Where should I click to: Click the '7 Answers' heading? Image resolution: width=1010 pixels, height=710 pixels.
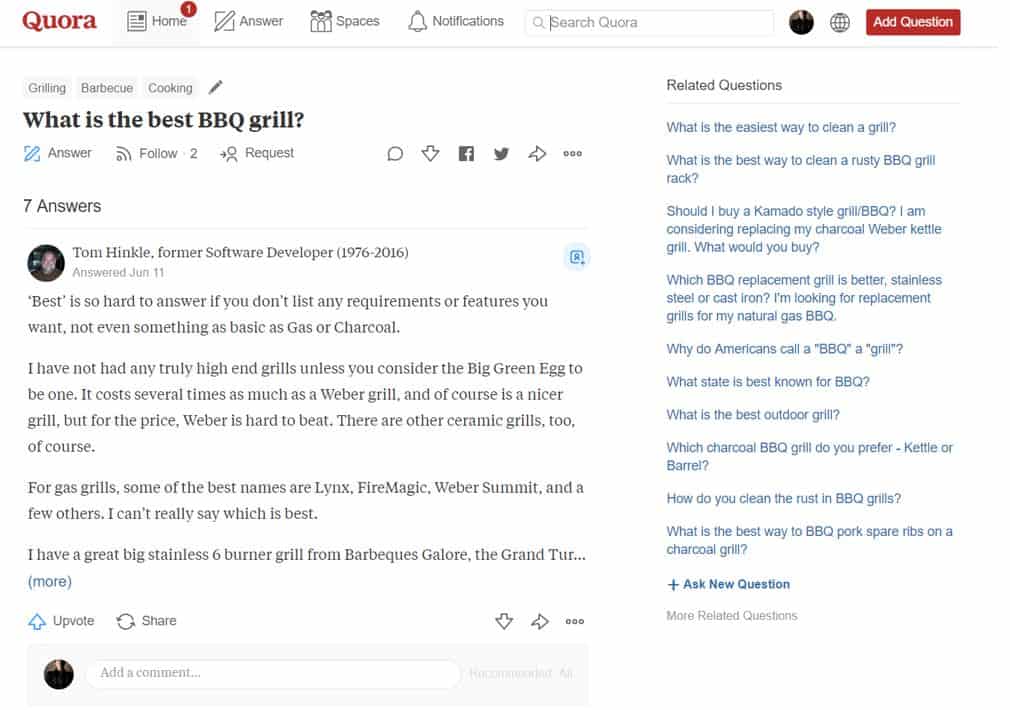[x=62, y=206]
